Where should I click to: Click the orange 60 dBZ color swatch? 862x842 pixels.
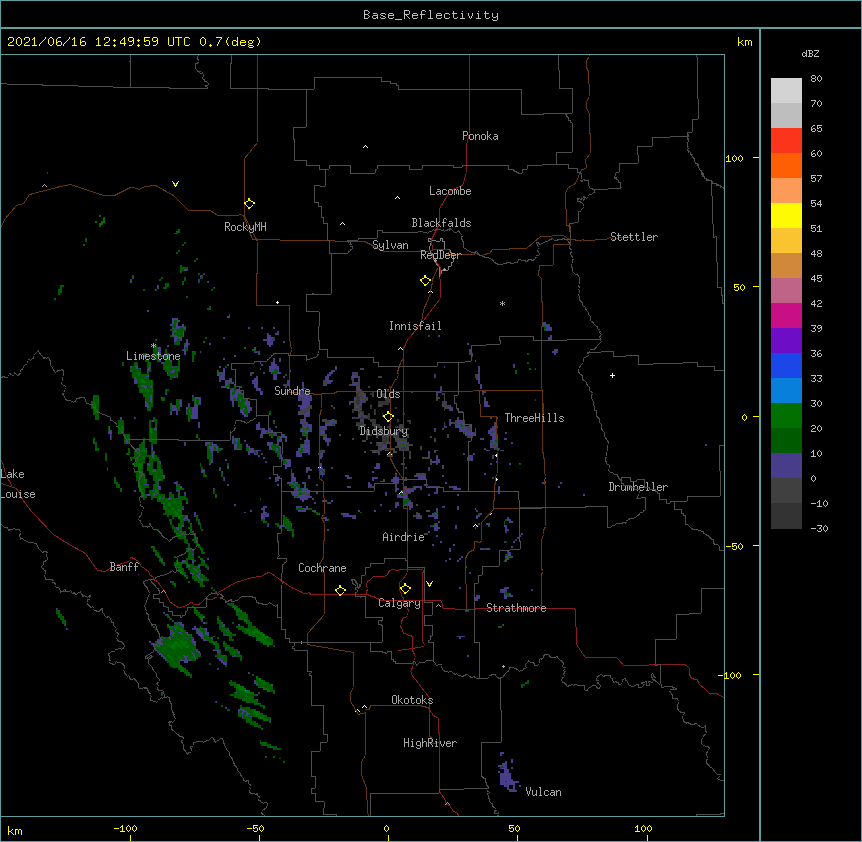(786, 165)
